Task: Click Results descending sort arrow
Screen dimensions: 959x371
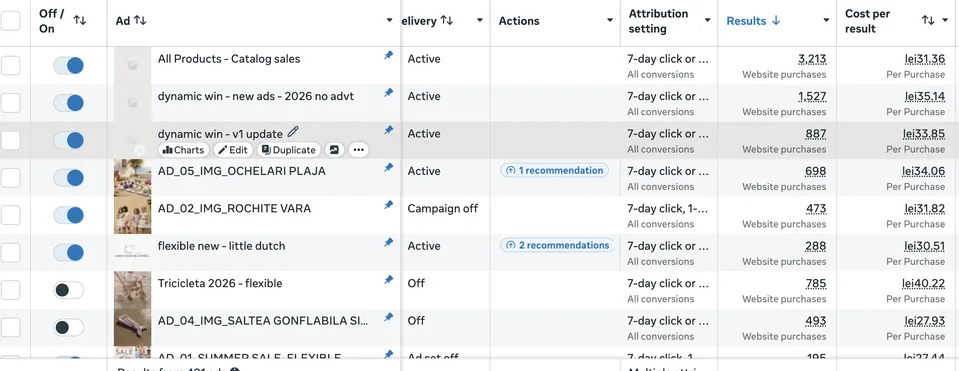Action: click(x=776, y=21)
